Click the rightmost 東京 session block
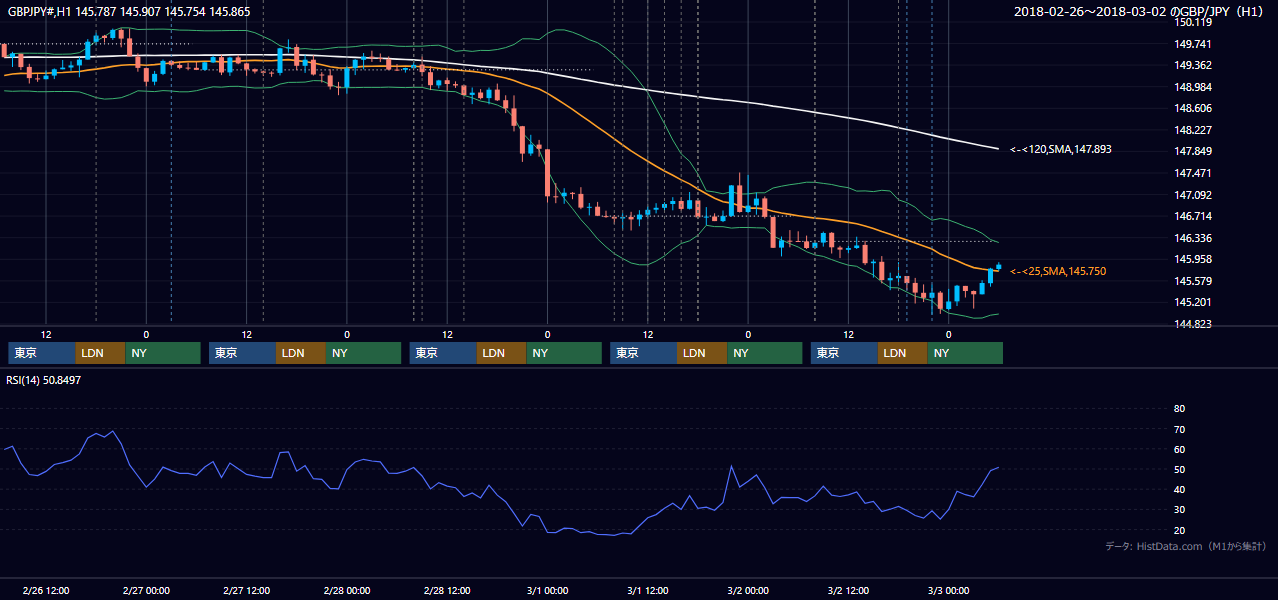Image resolution: width=1278 pixels, height=600 pixels. coord(845,353)
